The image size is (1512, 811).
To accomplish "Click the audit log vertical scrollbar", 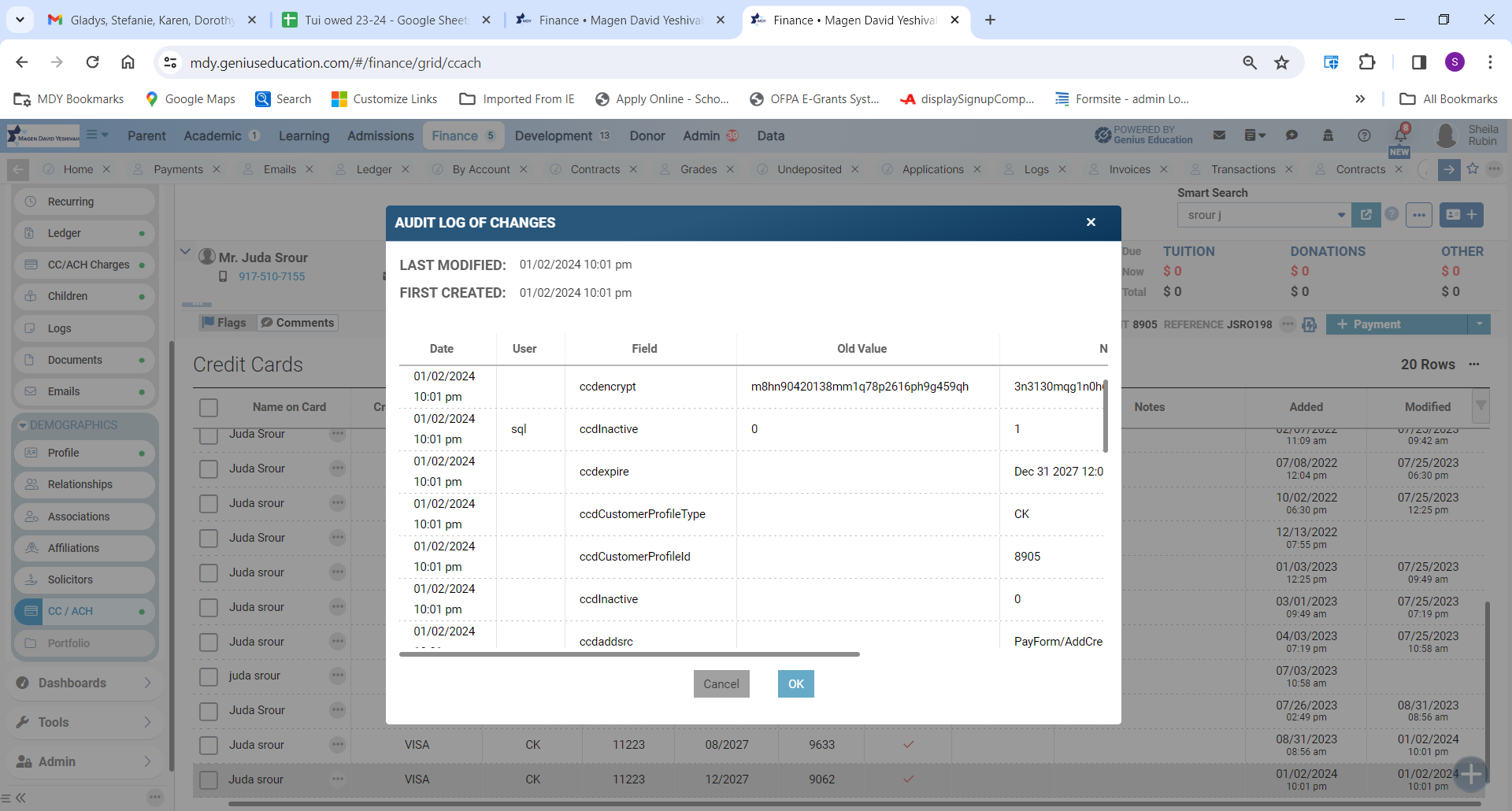I will (1106, 416).
